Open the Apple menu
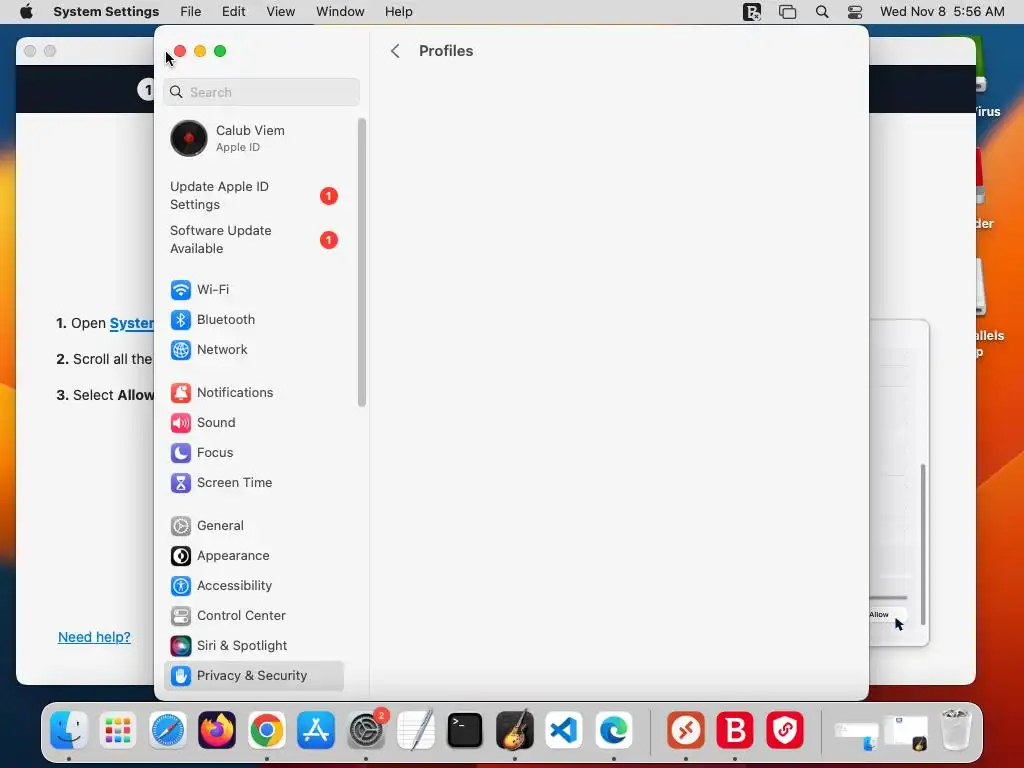 pyautogui.click(x=27, y=12)
